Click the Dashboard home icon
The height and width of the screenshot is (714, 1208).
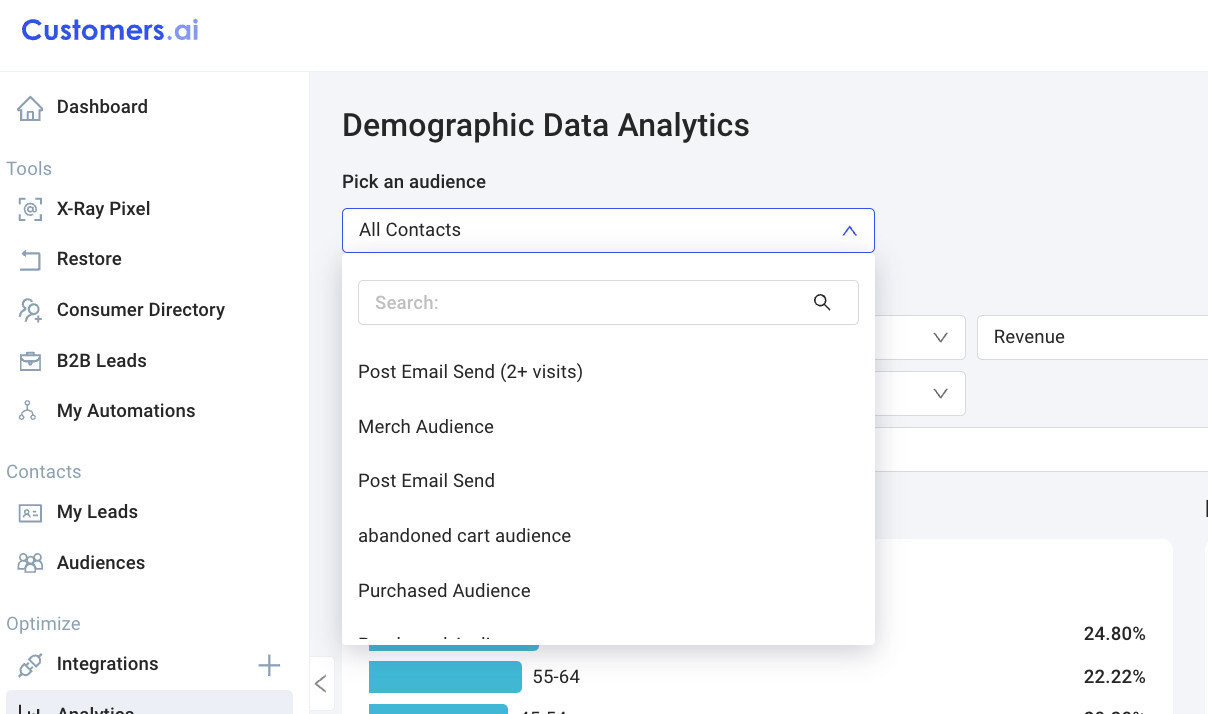point(30,106)
